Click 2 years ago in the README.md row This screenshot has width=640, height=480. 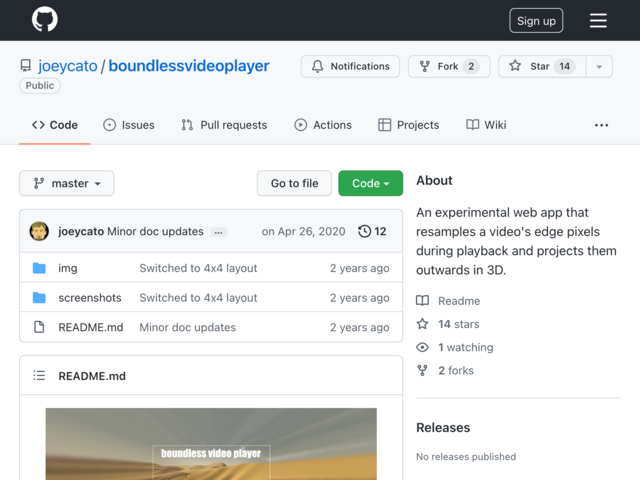[x=360, y=327]
